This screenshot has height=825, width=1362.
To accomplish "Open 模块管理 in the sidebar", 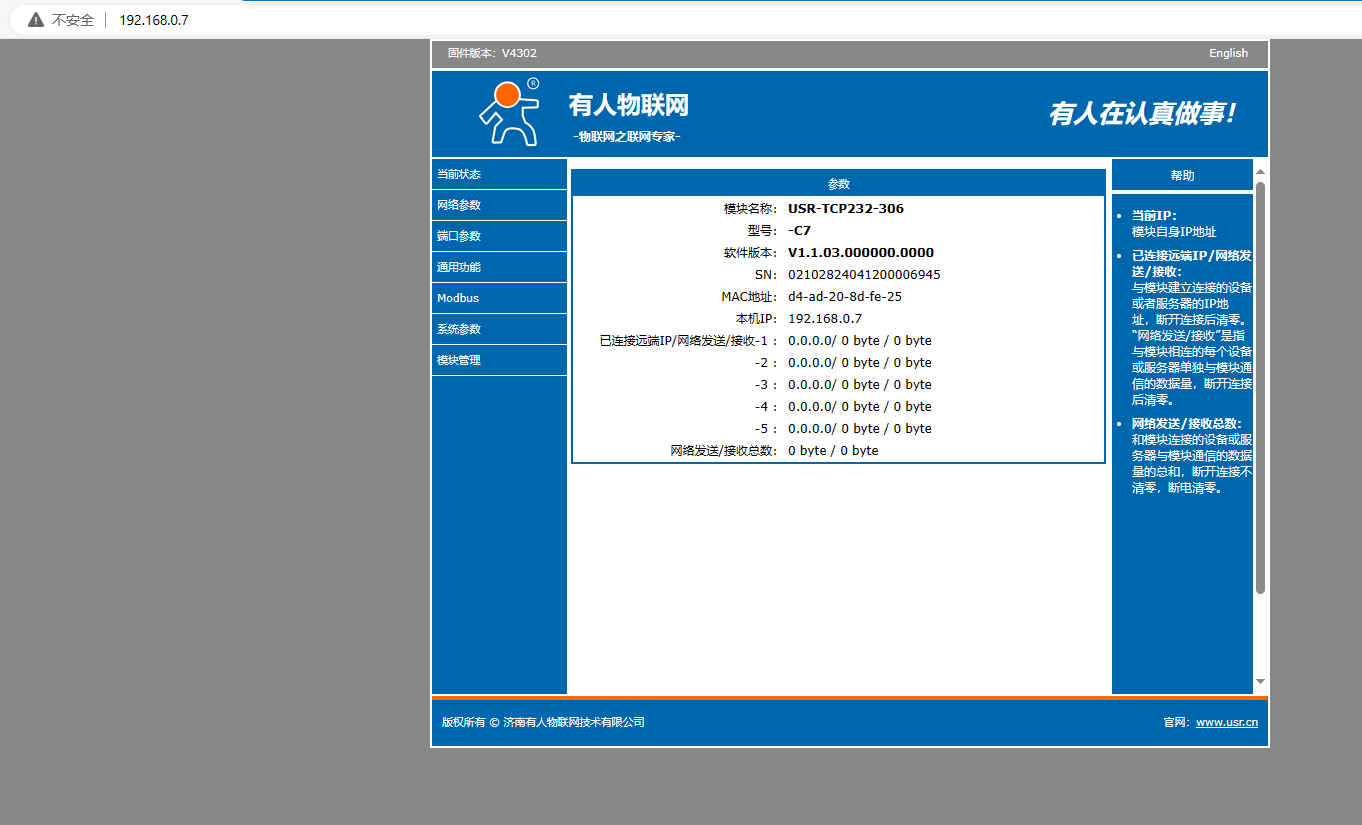I will tap(499, 360).
